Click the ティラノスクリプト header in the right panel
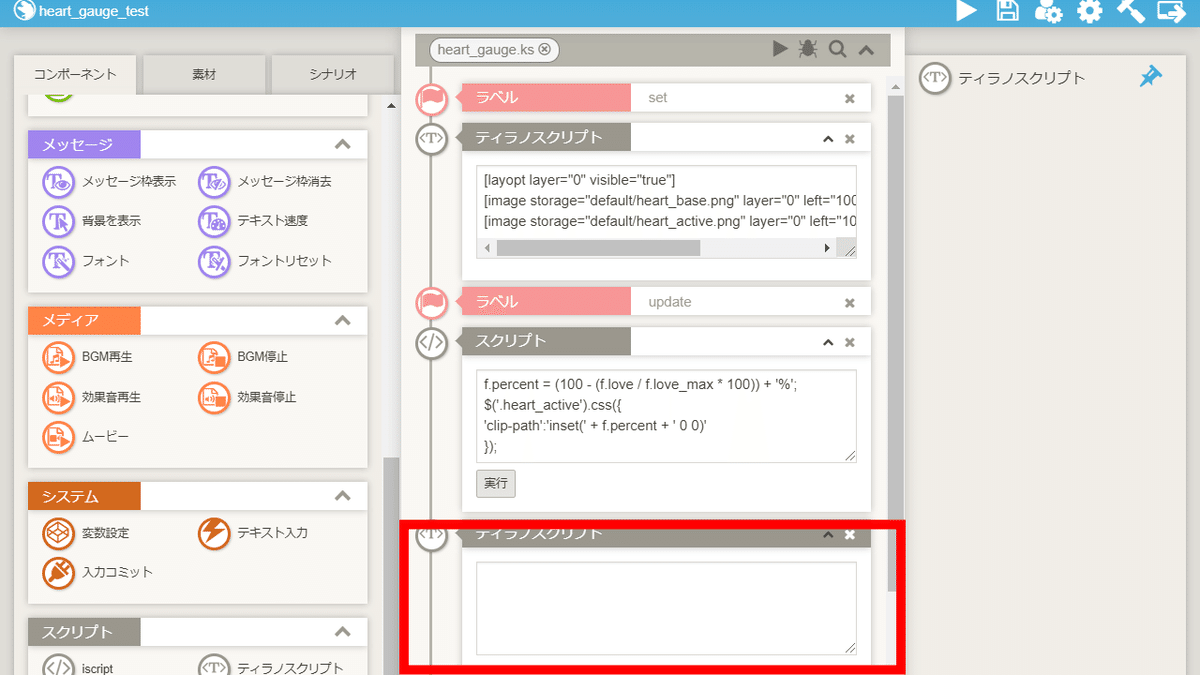Screen dimensions: 1200x675 (1021, 78)
